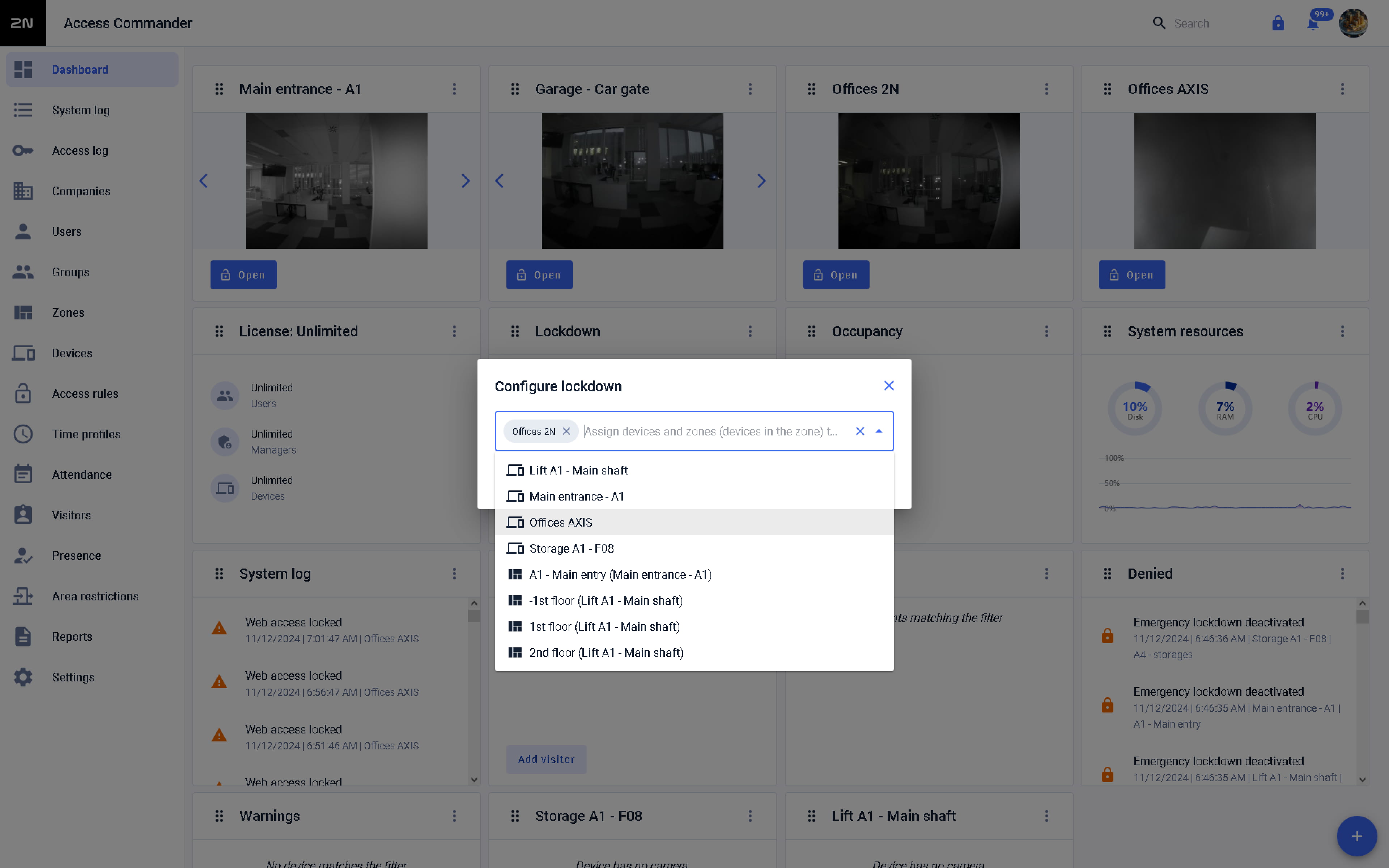The height and width of the screenshot is (868, 1389).
Task: Open Zones in sidebar
Action: [x=92, y=312]
